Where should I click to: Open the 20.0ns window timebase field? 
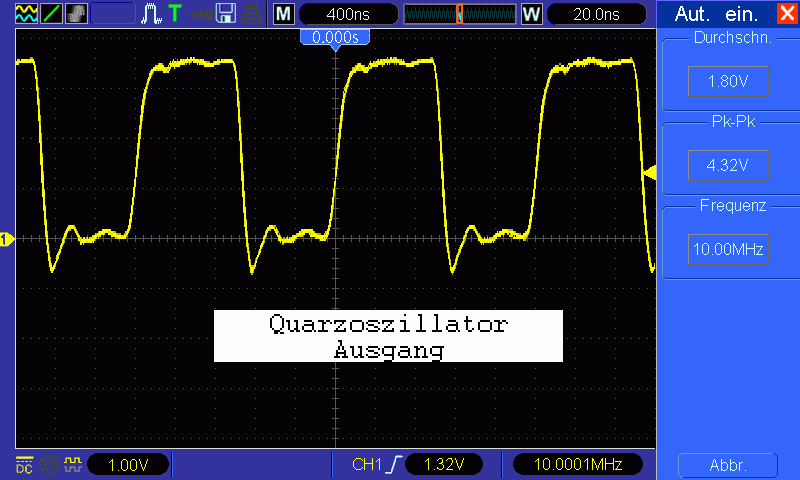tap(596, 14)
